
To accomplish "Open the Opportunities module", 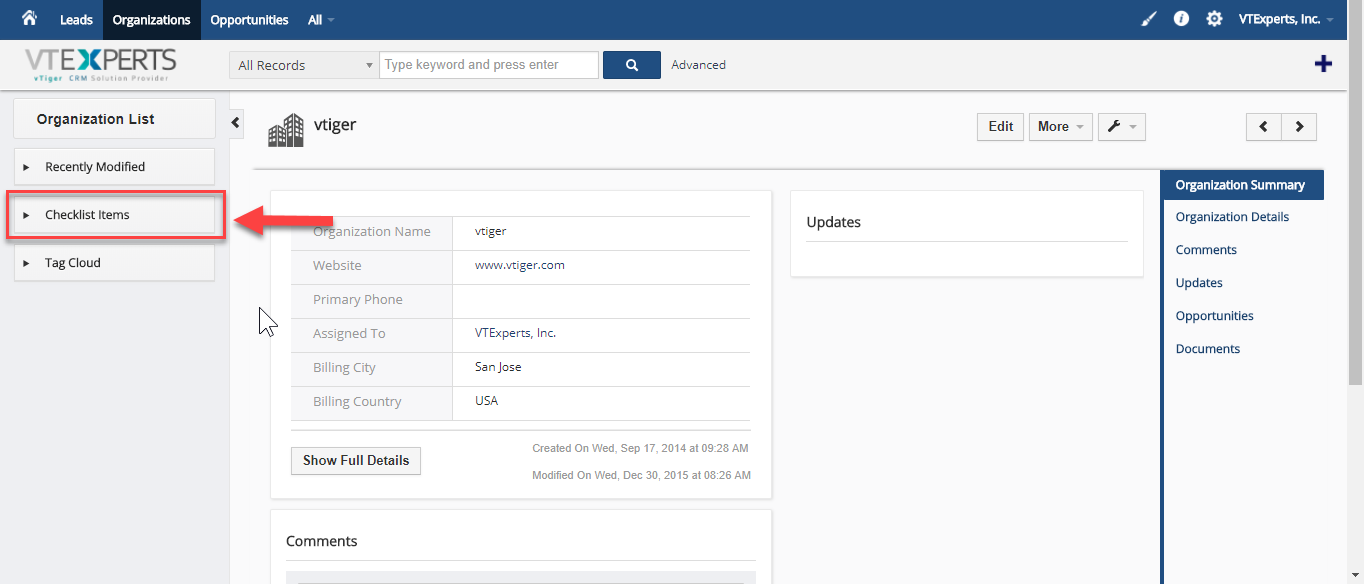I will pos(249,20).
